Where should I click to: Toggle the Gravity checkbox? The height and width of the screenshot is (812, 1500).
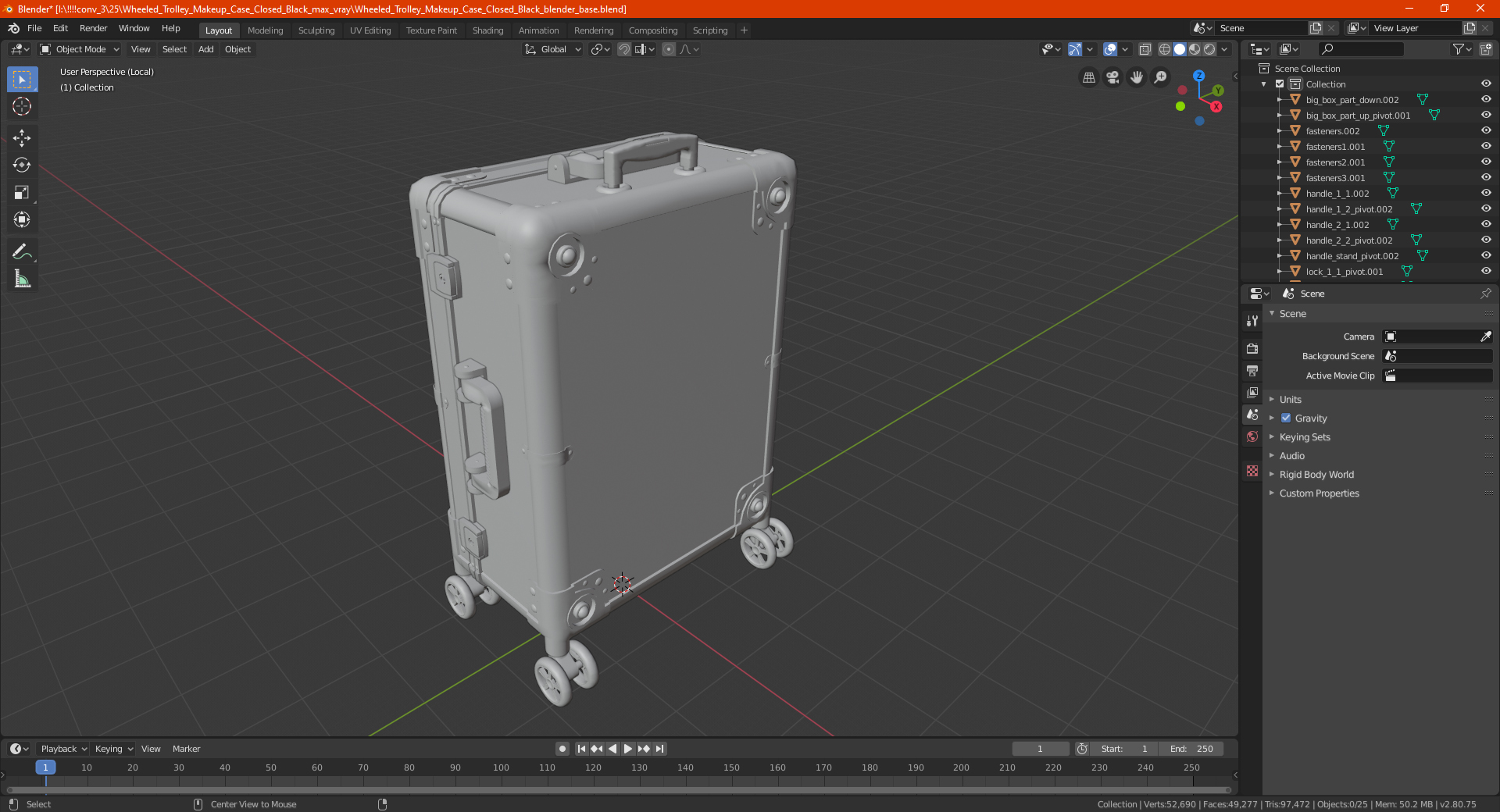(1286, 418)
